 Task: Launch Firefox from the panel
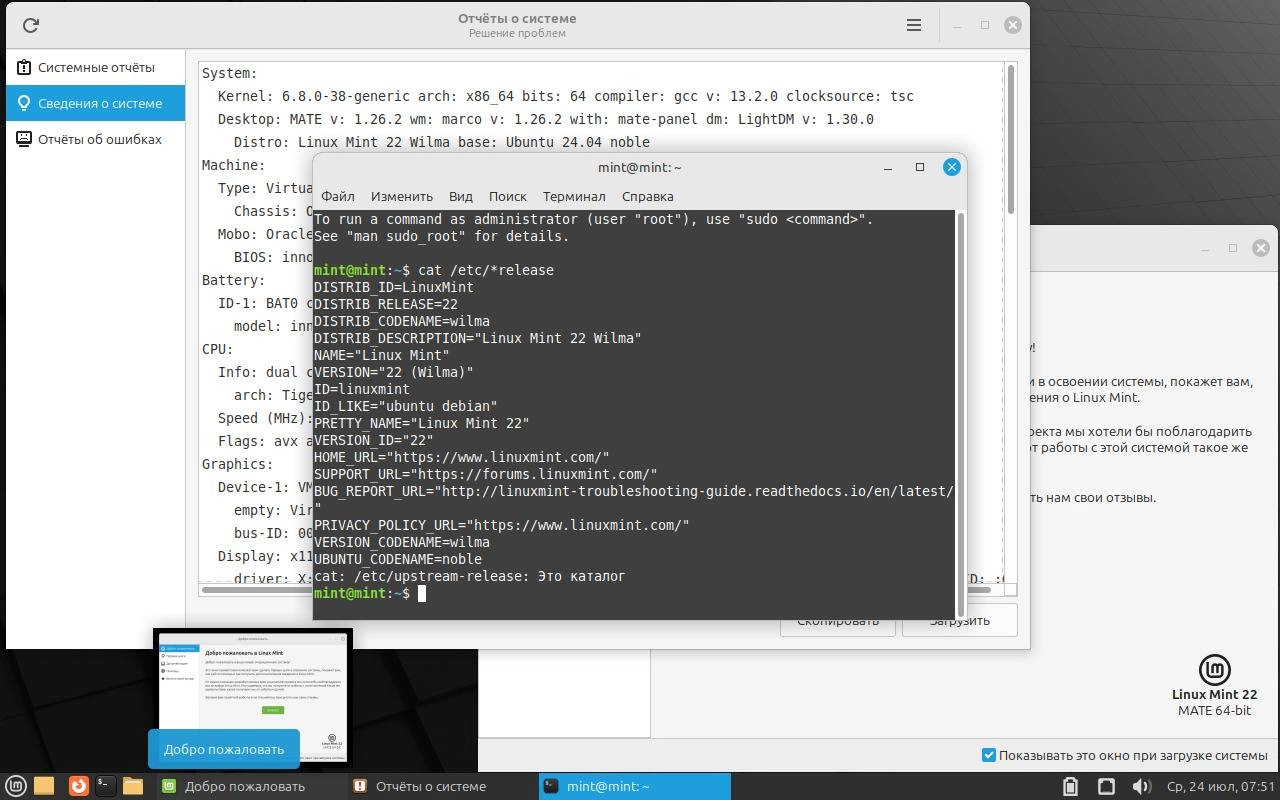(x=78, y=786)
